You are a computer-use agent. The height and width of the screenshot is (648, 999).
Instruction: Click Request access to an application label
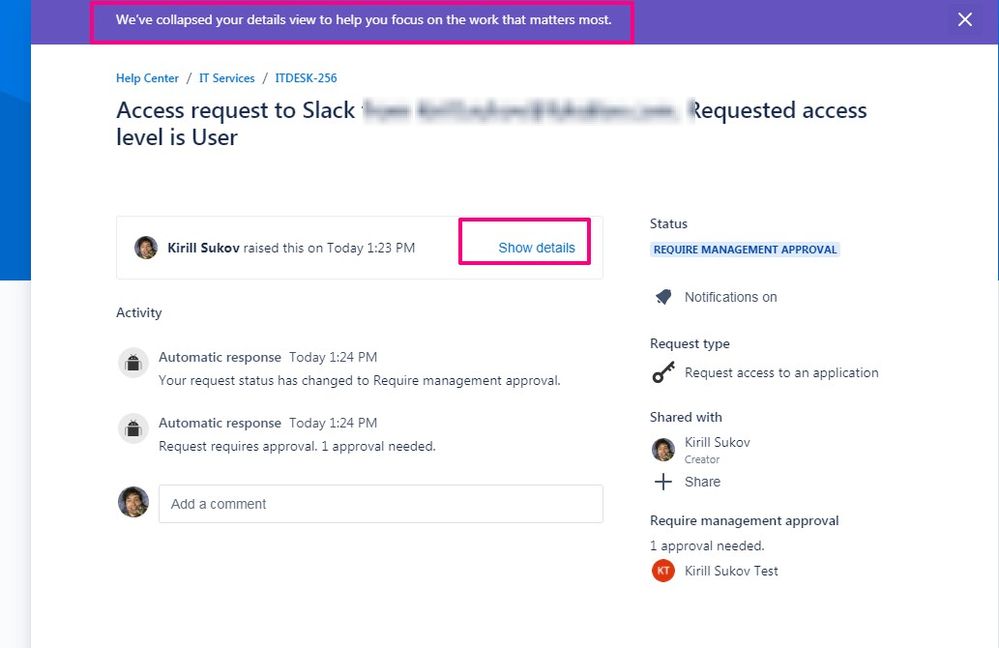click(x=781, y=373)
